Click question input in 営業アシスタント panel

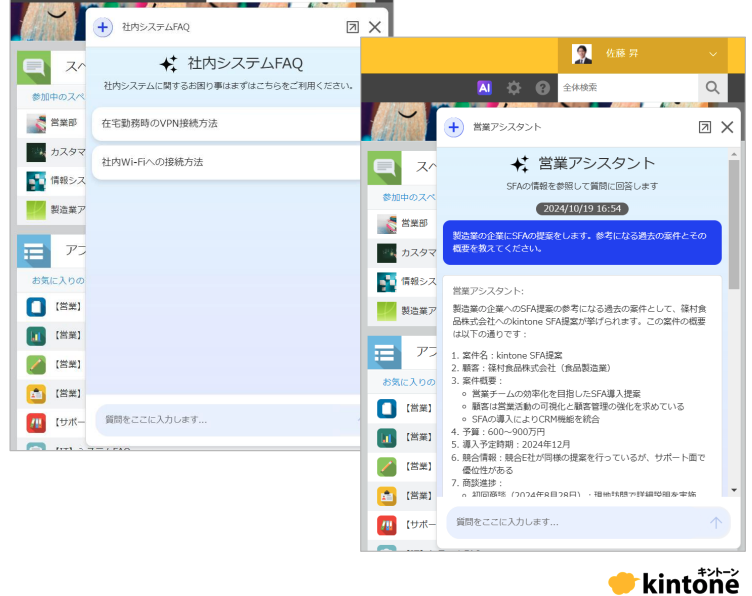pos(588,523)
